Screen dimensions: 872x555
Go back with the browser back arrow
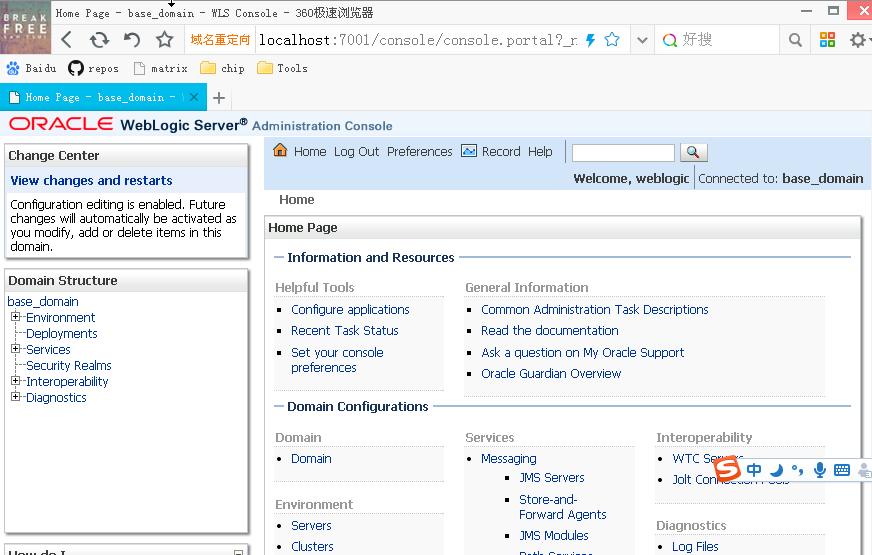point(67,39)
